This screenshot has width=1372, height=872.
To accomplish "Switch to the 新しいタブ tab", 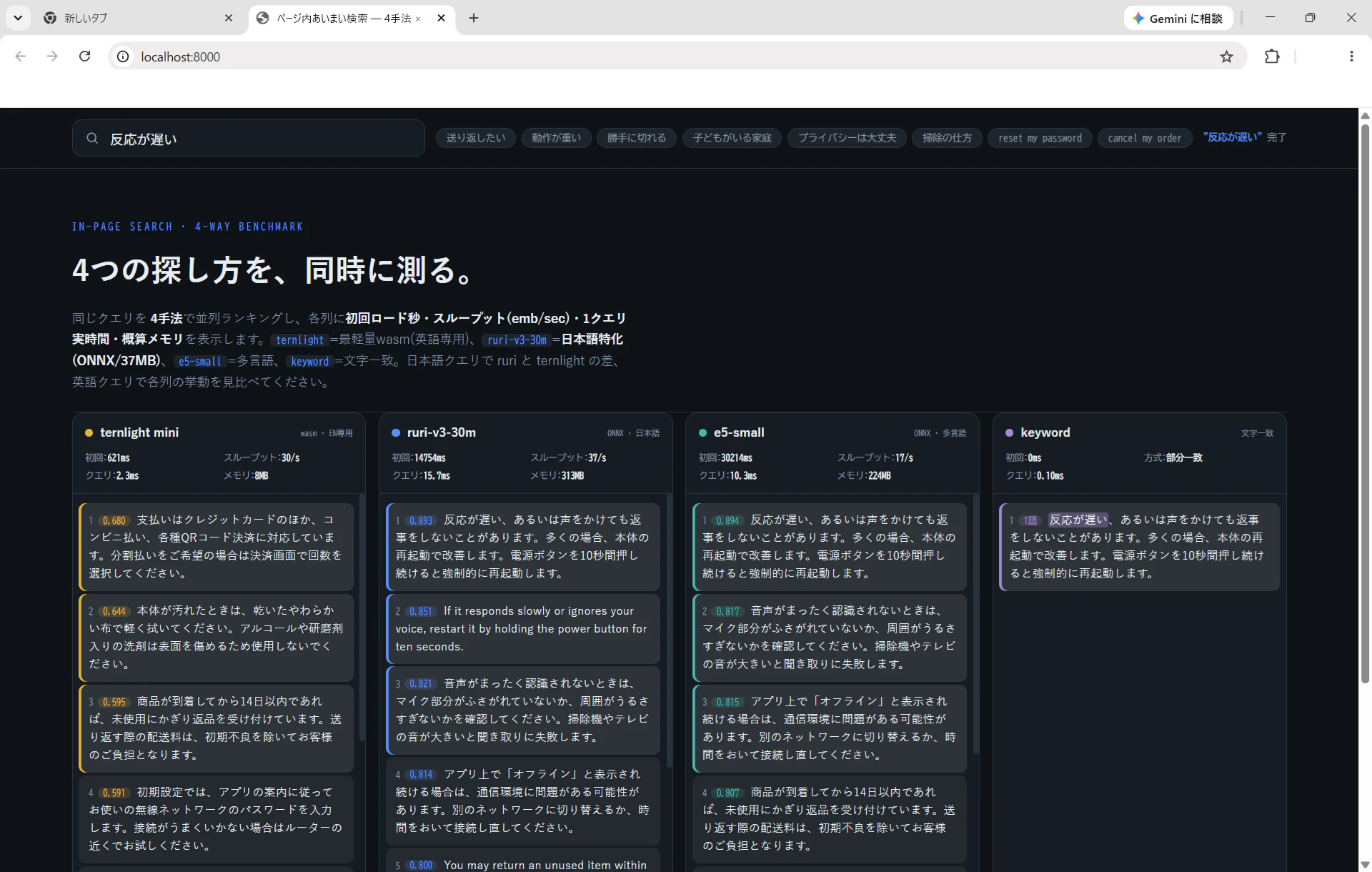I will [x=136, y=18].
